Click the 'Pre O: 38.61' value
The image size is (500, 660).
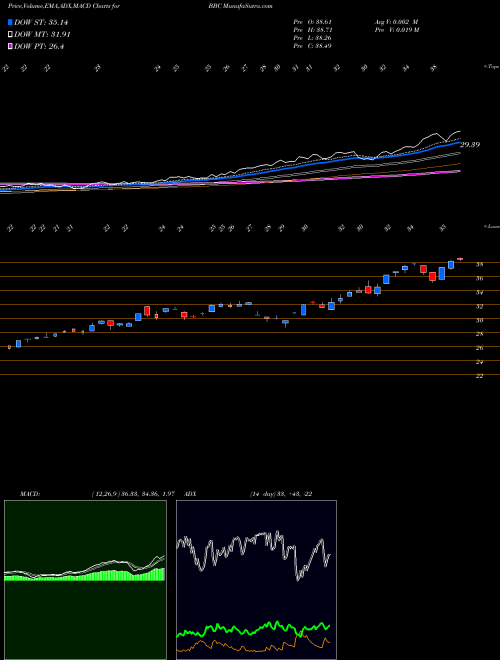click(312, 22)
